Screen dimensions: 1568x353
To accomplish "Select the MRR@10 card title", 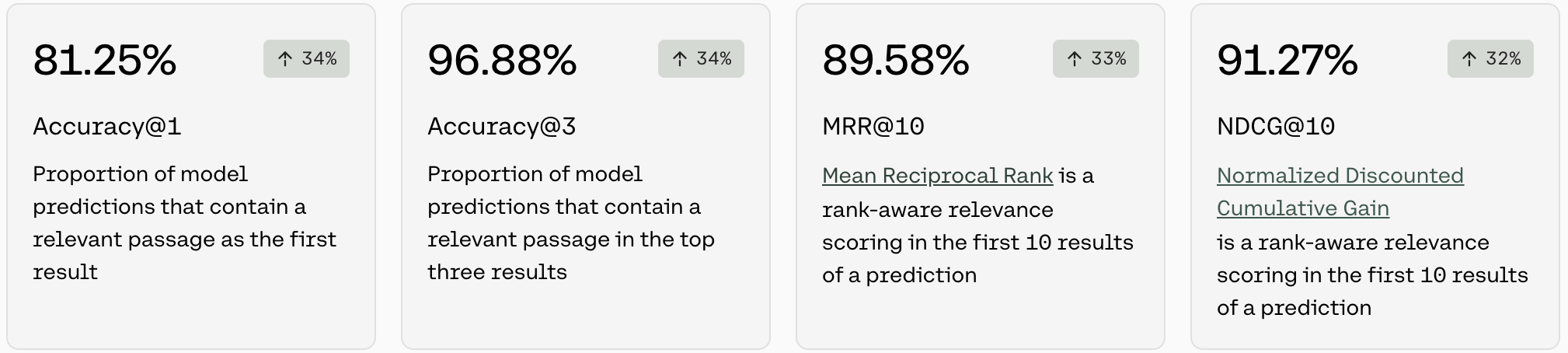I will 873,126.
